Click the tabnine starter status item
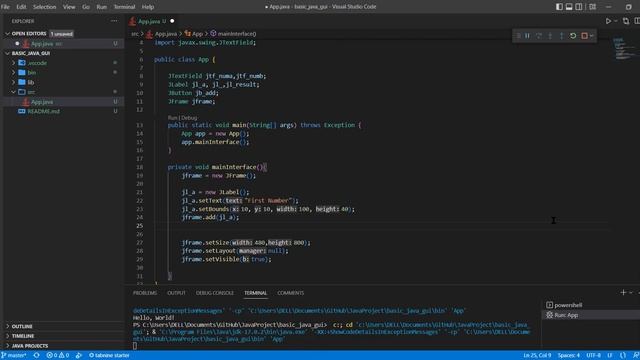The height and width of the screenshot is (360, 640). click(109, 356)
